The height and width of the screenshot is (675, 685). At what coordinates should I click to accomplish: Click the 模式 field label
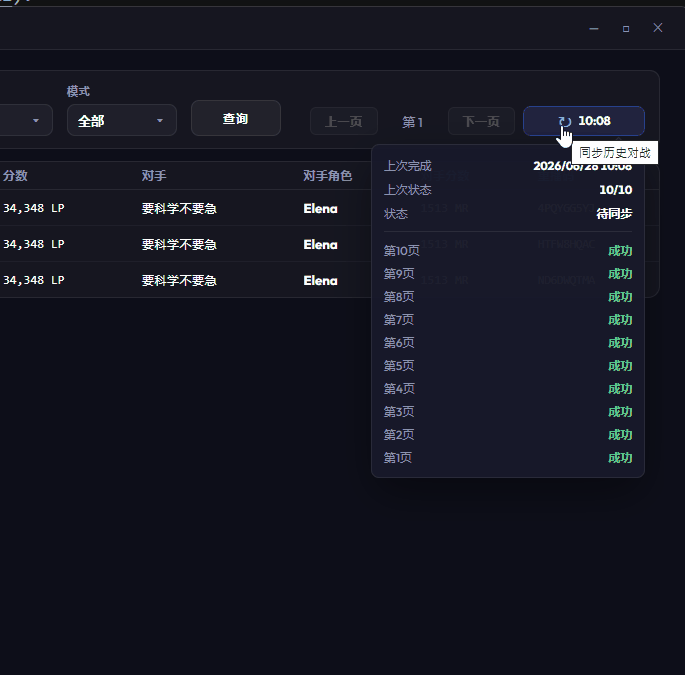tap(78, 91)
